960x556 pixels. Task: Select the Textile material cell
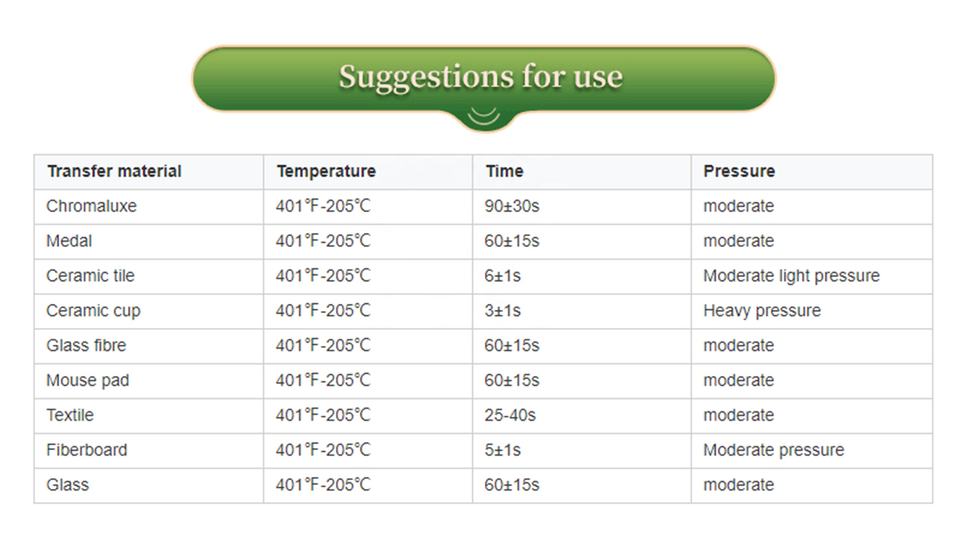tap(70, 415)
